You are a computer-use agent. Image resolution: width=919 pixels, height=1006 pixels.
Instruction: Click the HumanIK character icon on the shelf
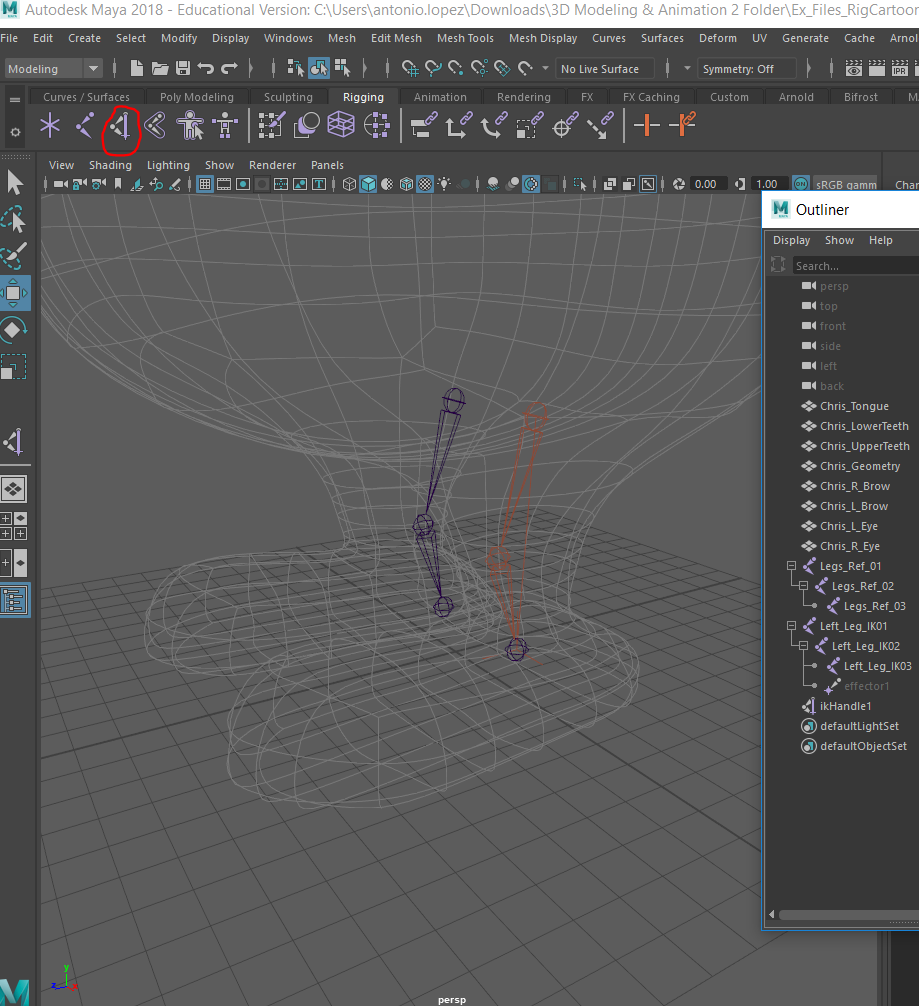coord(188,125)
